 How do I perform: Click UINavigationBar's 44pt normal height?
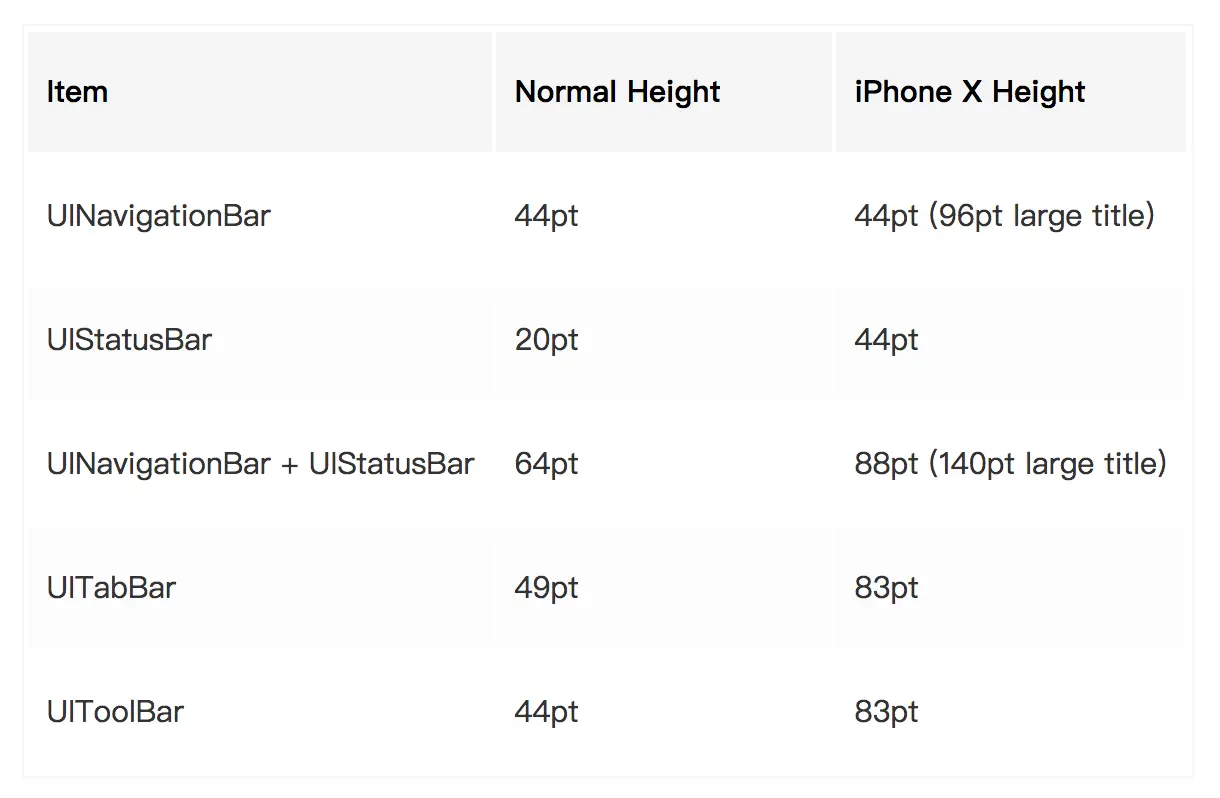click(x=546, y=216)
